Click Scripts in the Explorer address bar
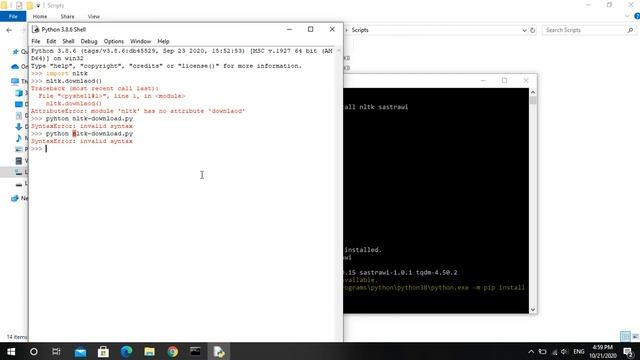 pos(360,30)
